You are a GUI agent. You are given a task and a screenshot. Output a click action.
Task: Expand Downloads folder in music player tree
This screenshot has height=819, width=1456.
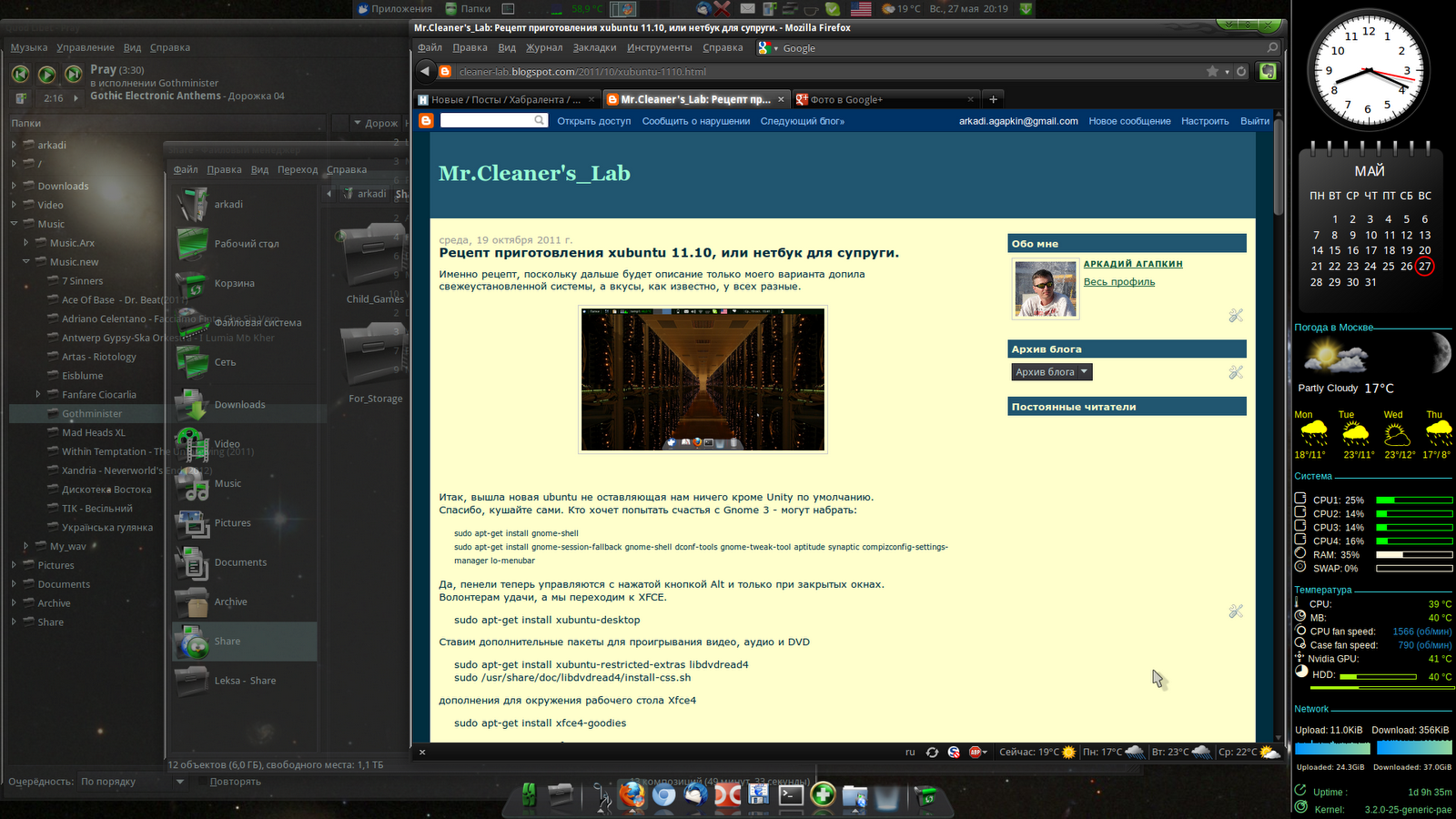tap(14, 186)
